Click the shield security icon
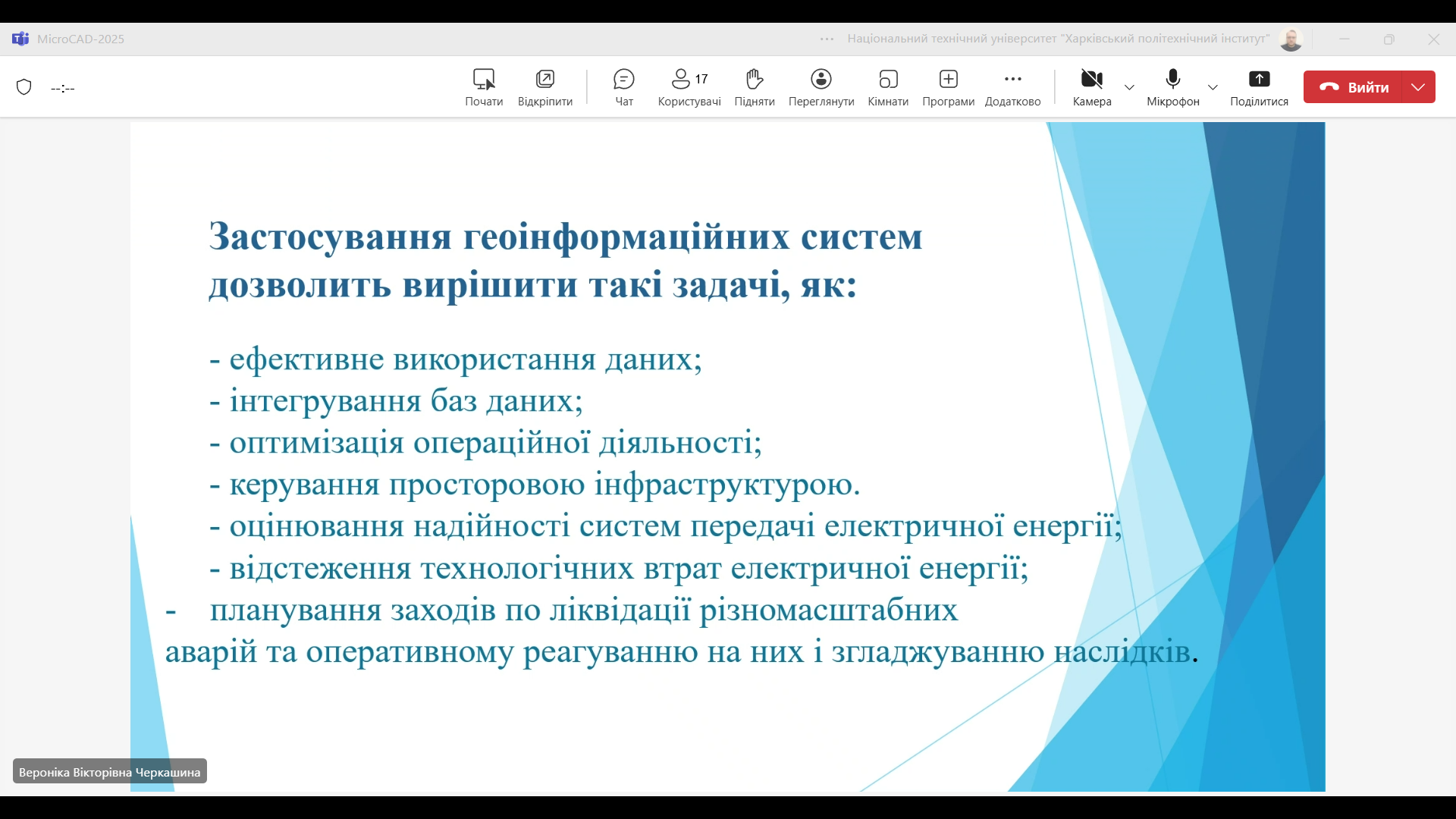Image resolution: width=1456 pixels, height=819 pixels. [24, 87]
